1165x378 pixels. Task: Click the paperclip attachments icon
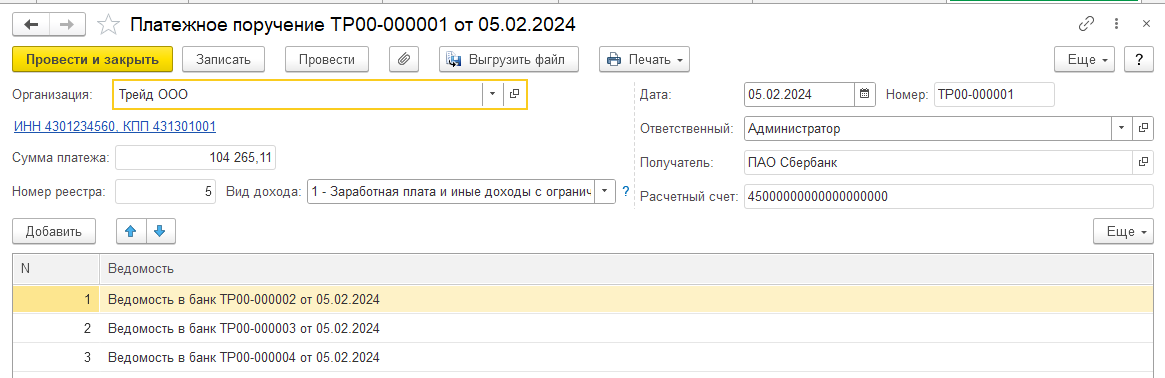404,59
